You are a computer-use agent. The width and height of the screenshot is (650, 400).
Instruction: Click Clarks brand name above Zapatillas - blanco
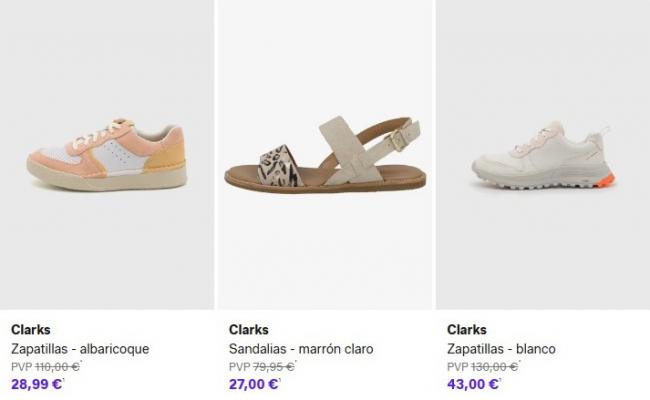466,330
